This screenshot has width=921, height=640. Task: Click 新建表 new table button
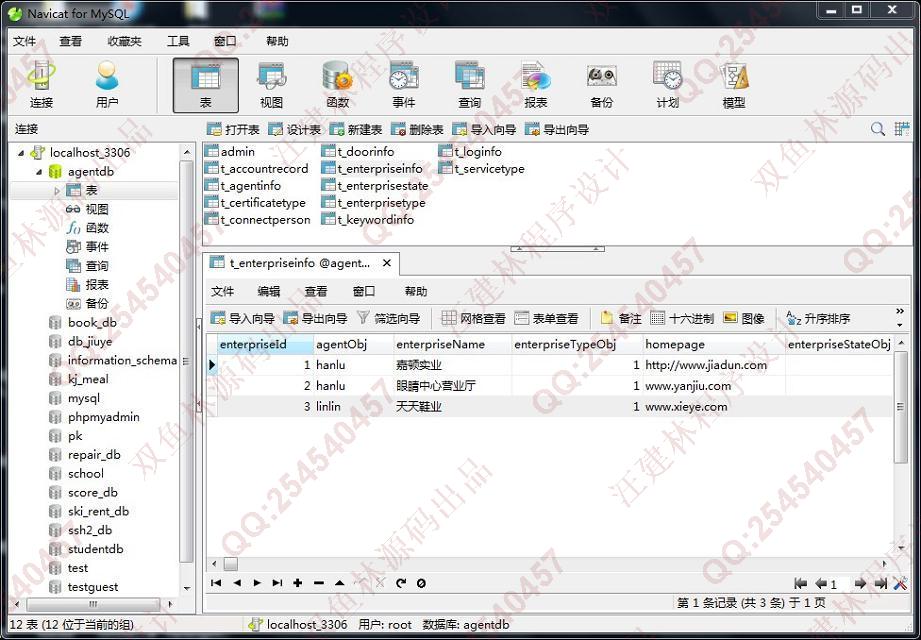(x=356, y=130)
